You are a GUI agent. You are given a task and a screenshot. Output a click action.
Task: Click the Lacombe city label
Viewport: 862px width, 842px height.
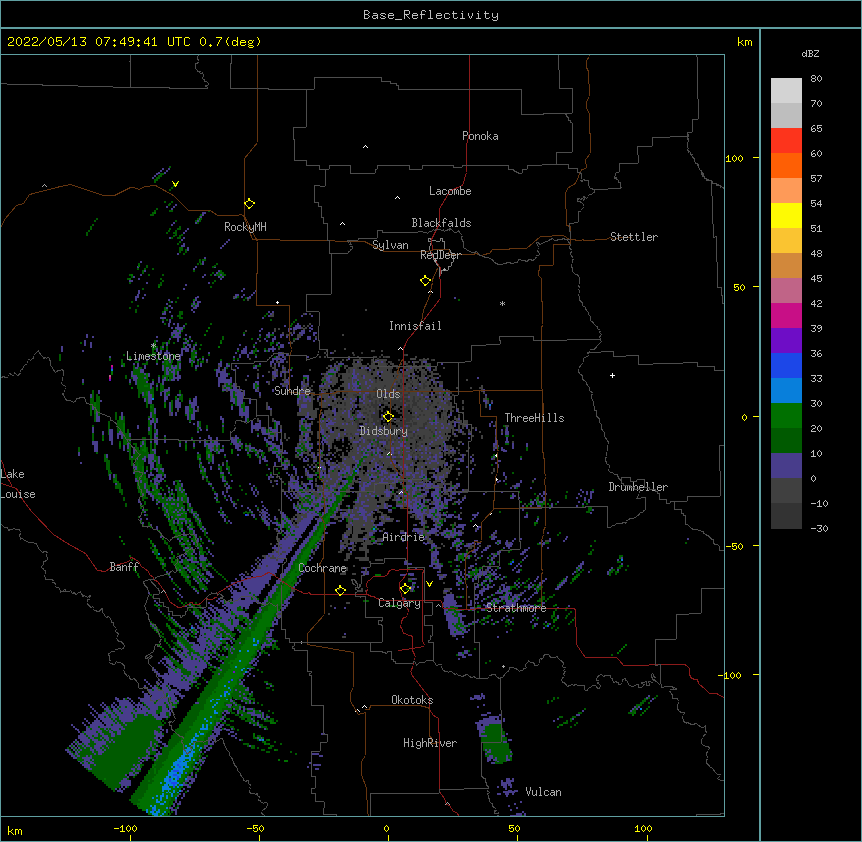450,191
